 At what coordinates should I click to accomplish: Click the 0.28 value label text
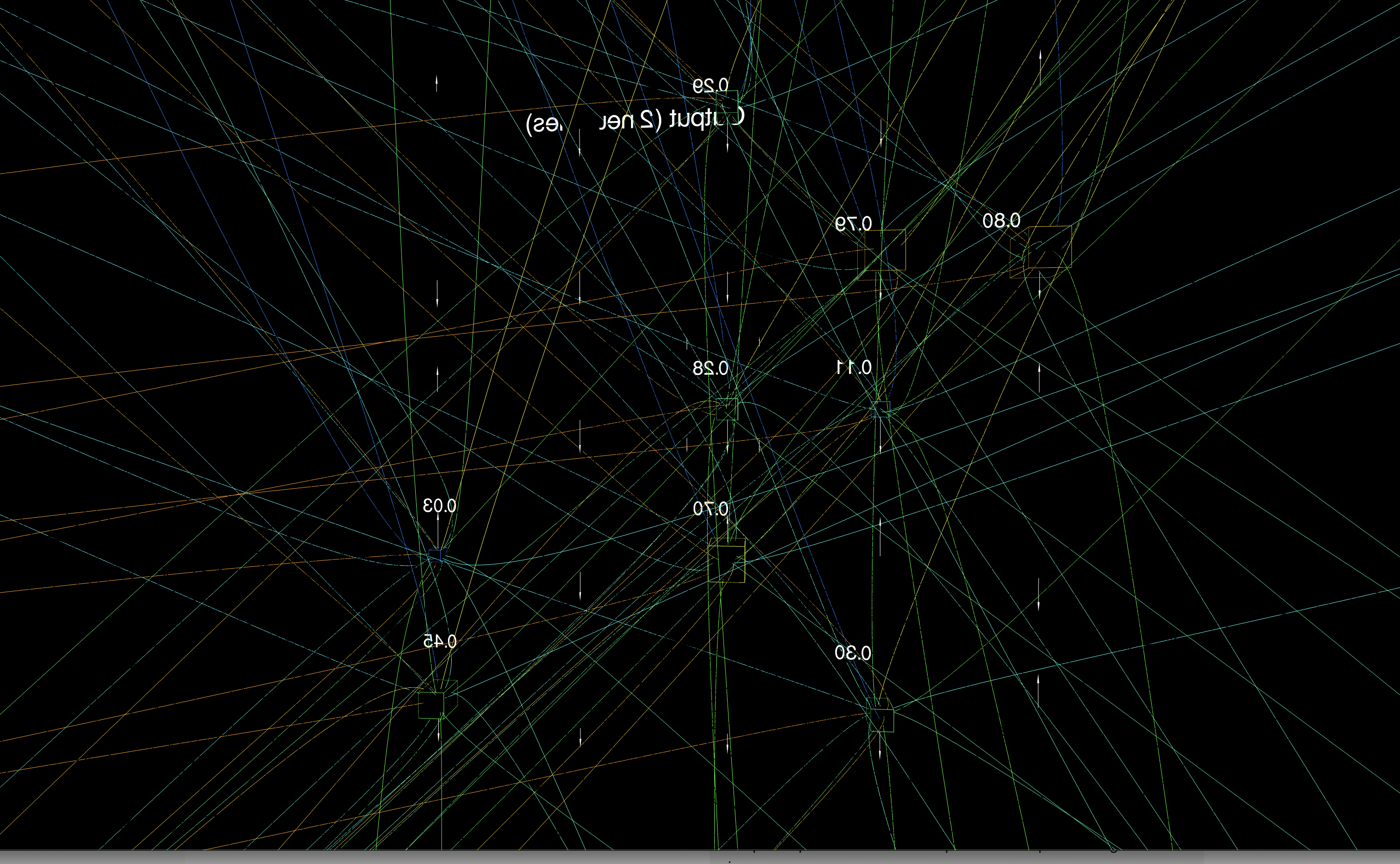point(711,369)
